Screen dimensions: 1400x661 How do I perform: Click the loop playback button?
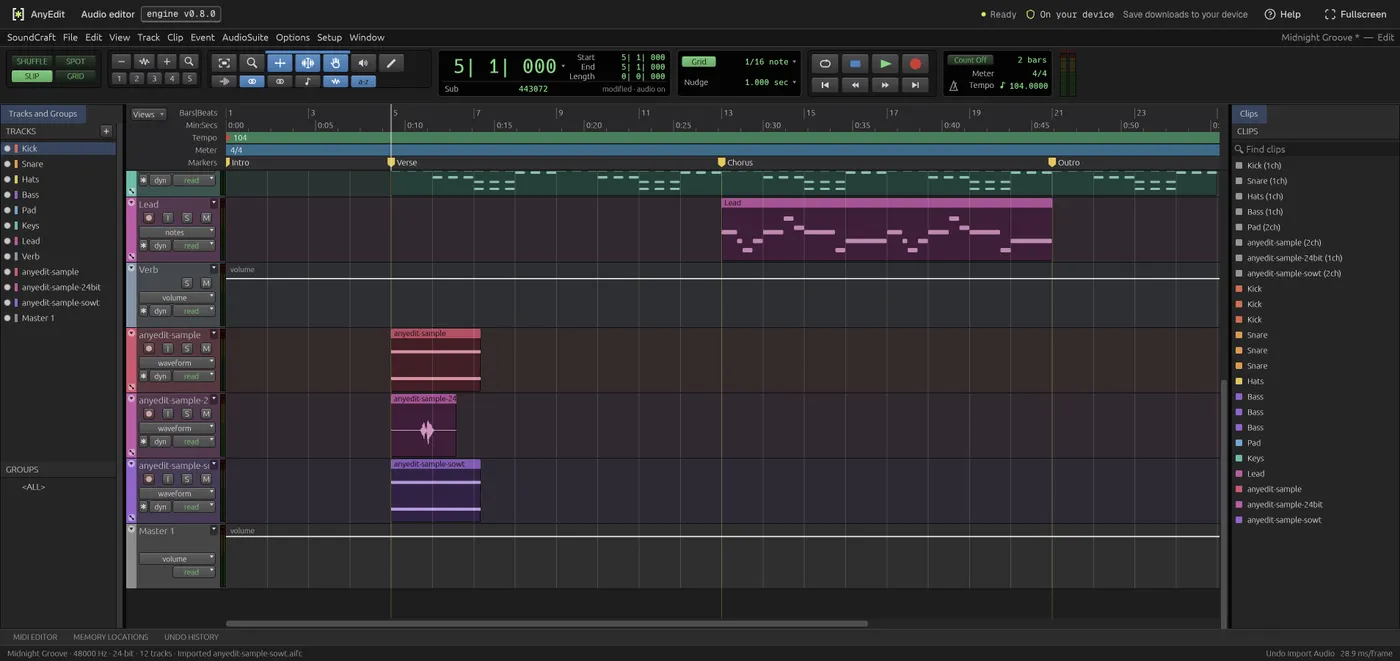tap(825, 63)
